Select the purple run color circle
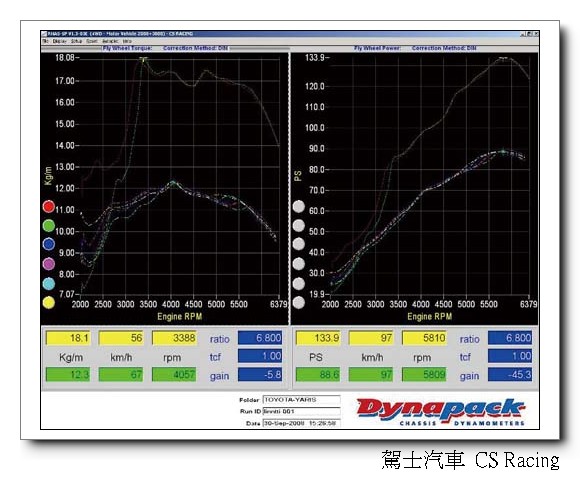 coord(48,264)
